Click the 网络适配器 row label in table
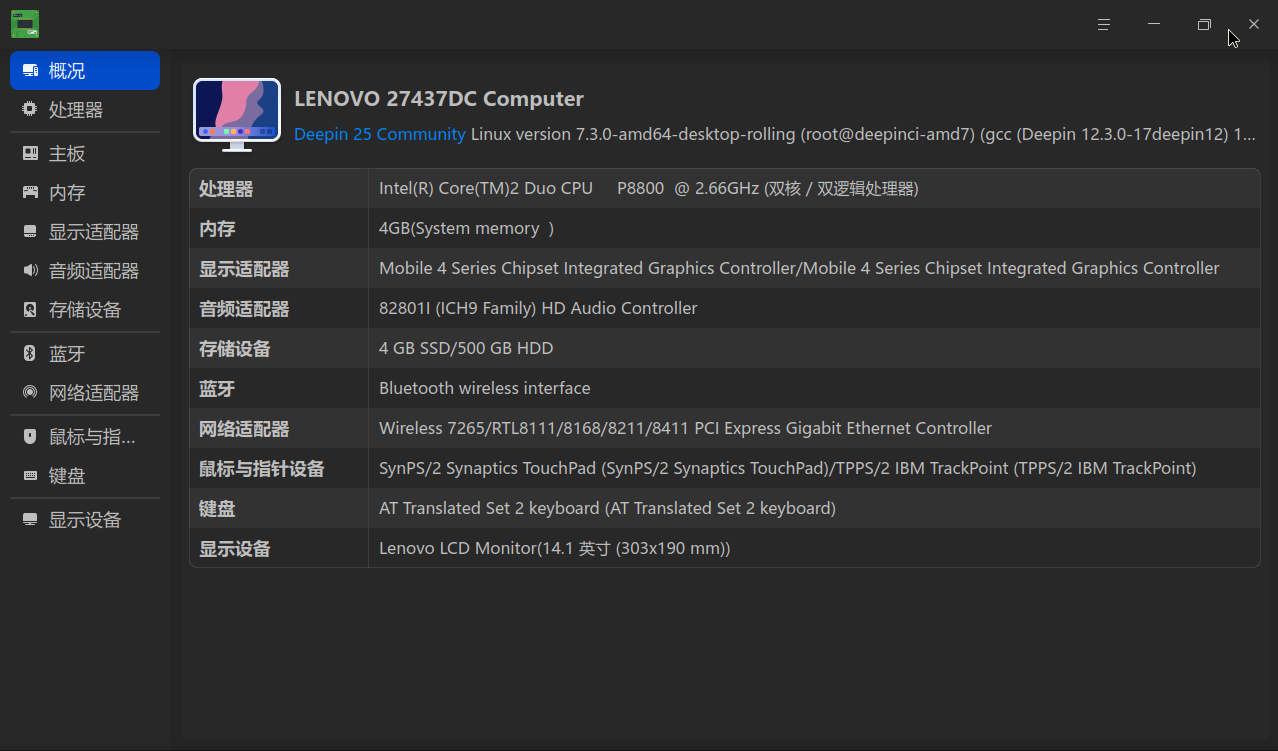The width and height of the screenshot is (1278, 751). (x=244, y=429)
